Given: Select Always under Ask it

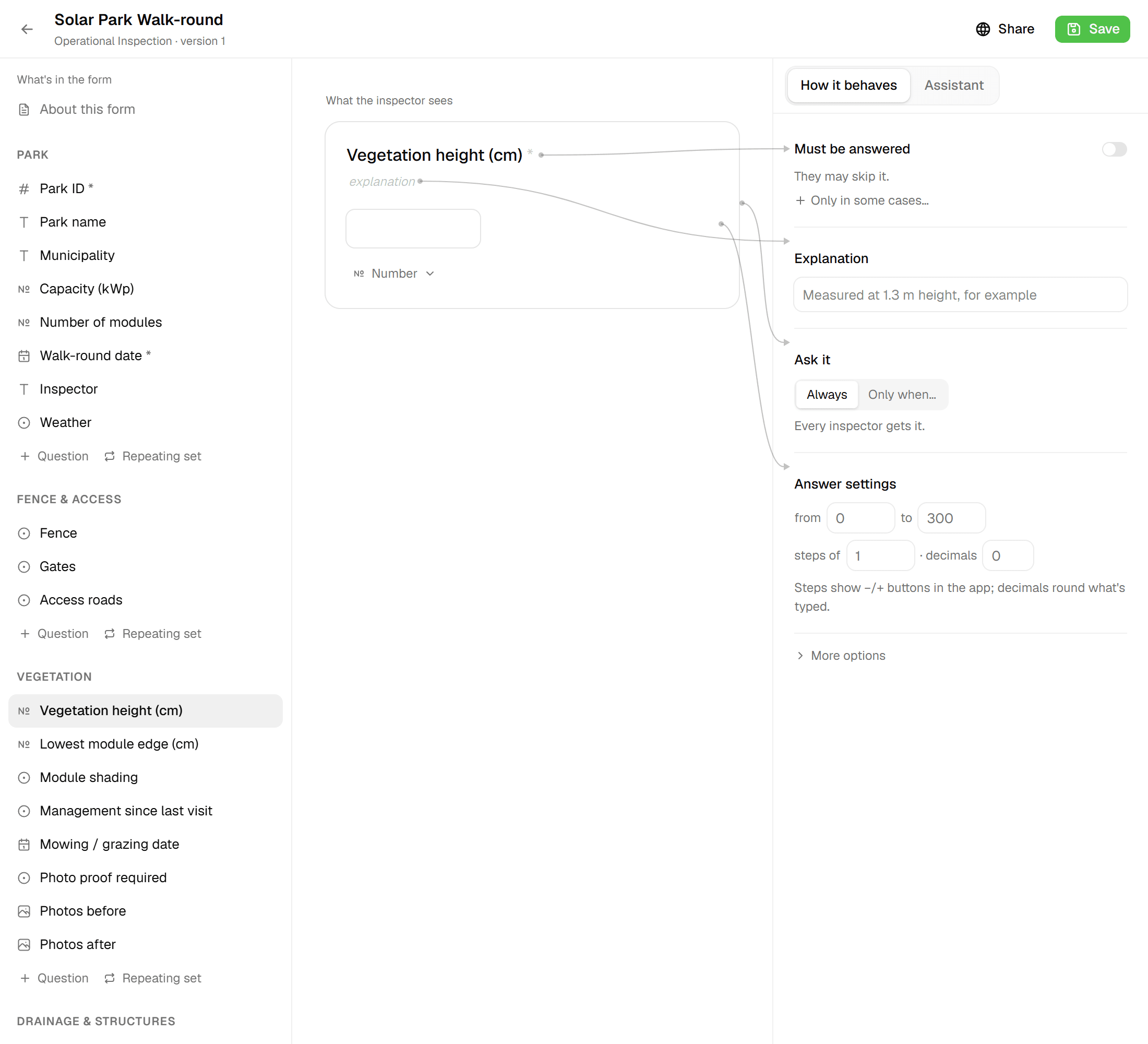Looking at the screenshot, I should coord(827,395).
